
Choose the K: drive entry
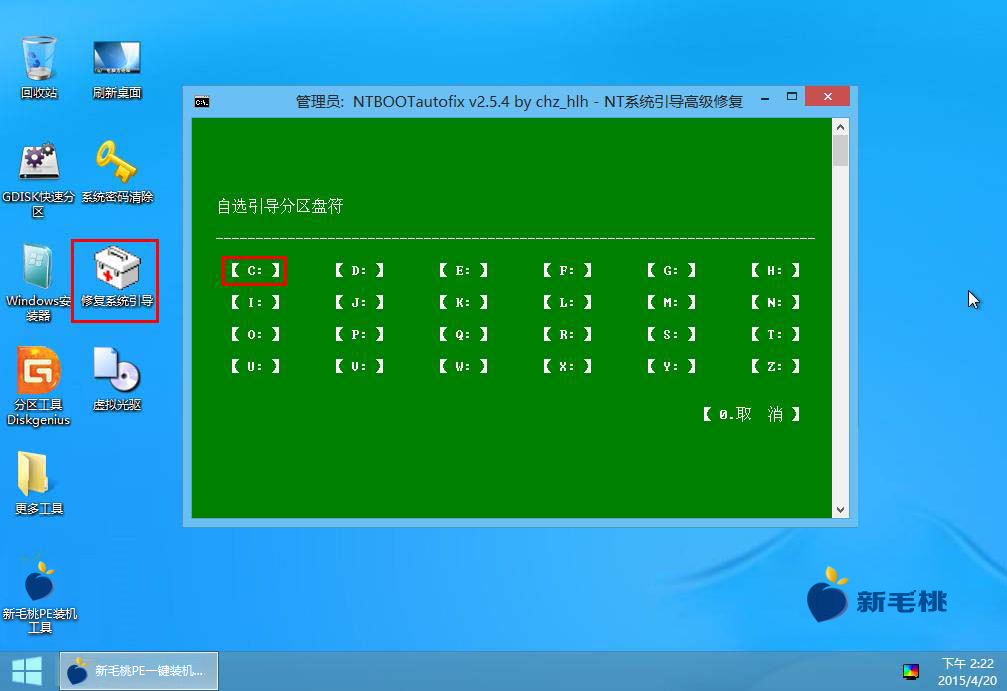pos(463,302)
